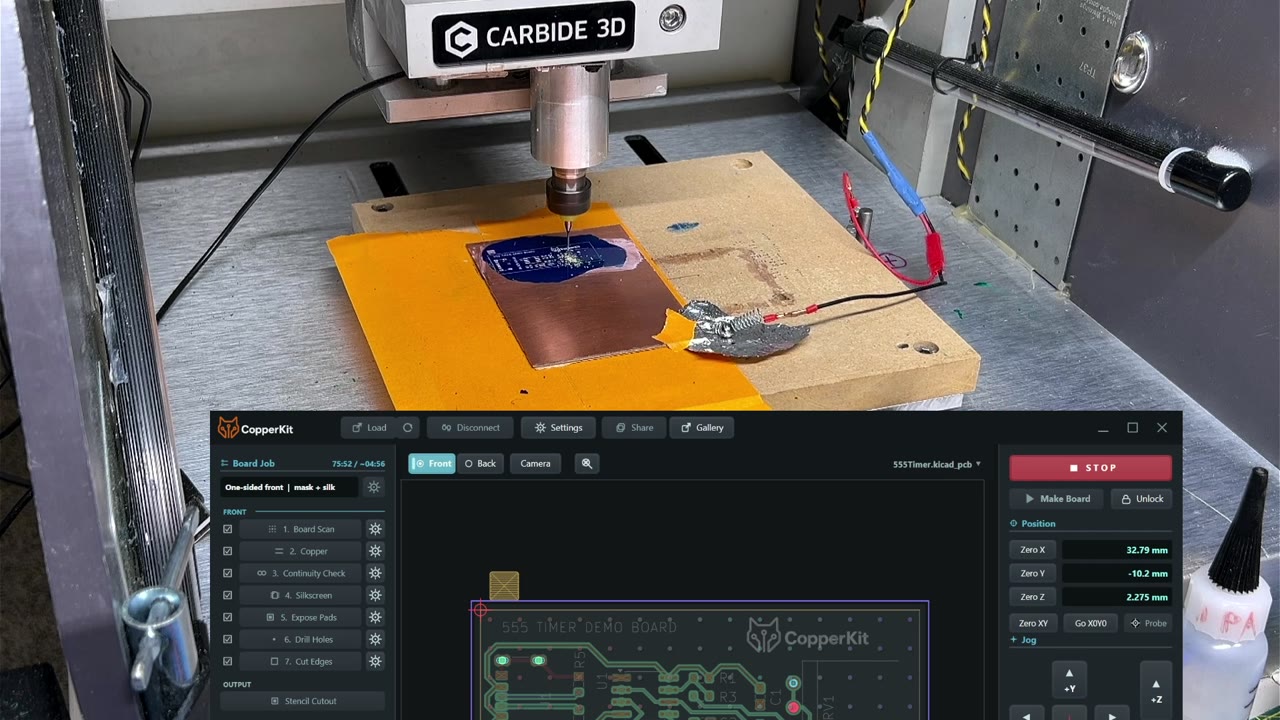The width and height of the screenshot is (1280, 720).
Task: Click the 75:52 / ~04:56 job timer
Action: coord(358,464)
